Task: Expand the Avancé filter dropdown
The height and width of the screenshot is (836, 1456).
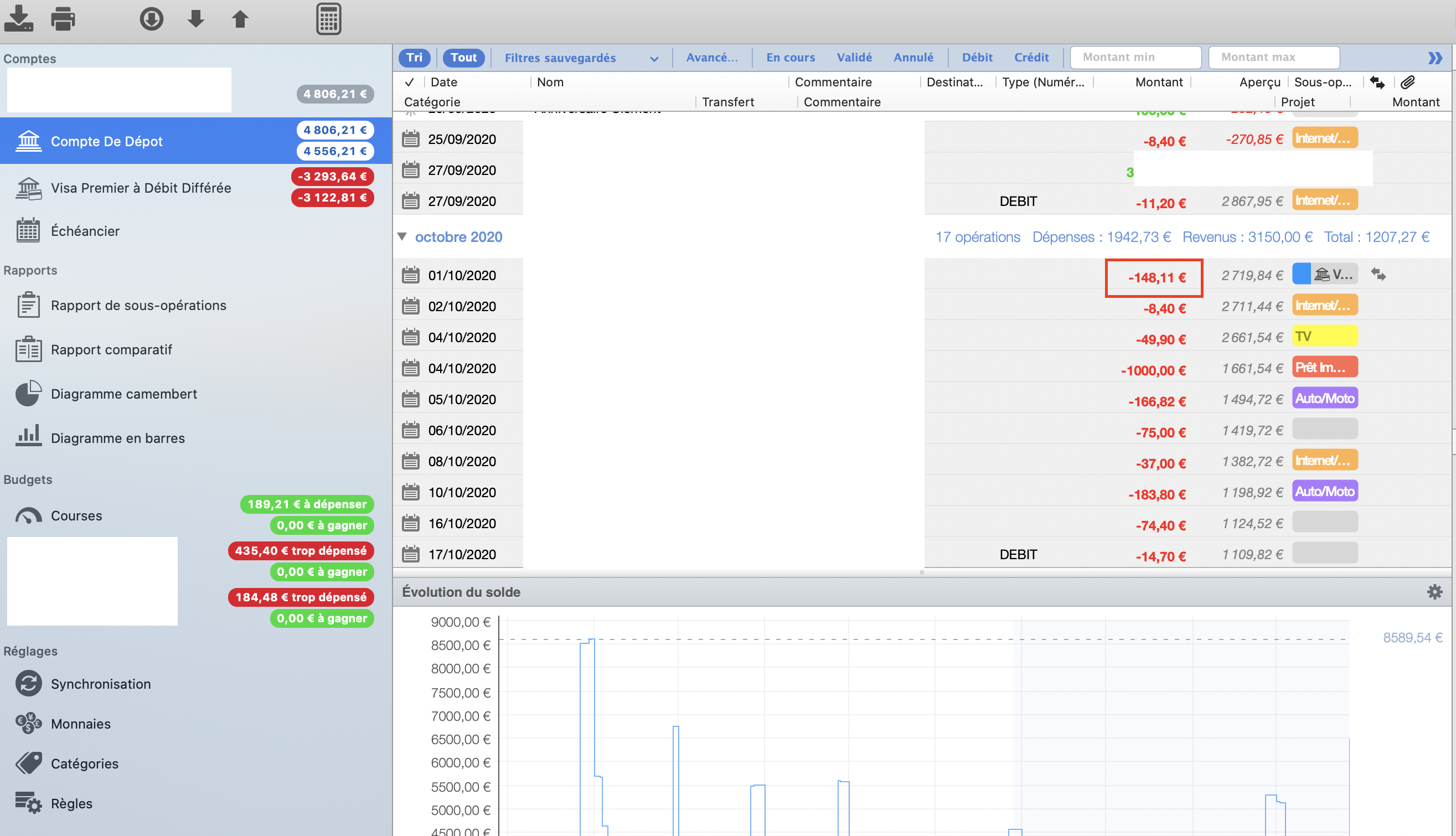Action: [x=712, y=57]
